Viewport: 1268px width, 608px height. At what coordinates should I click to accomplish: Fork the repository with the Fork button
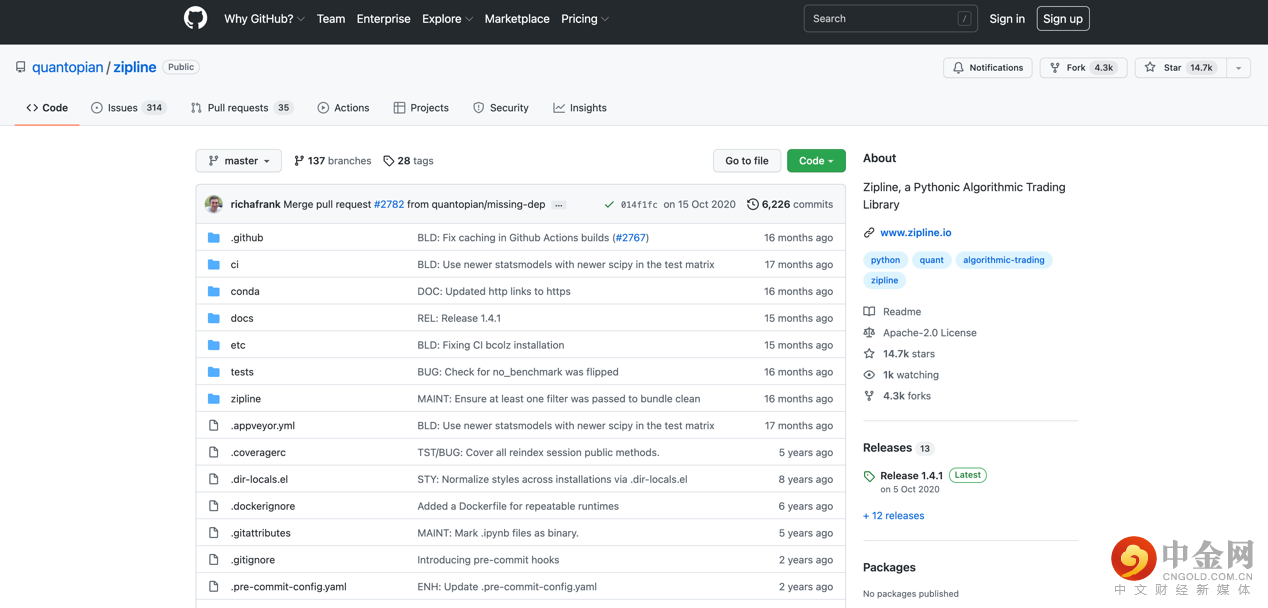tap(1084, 68)
